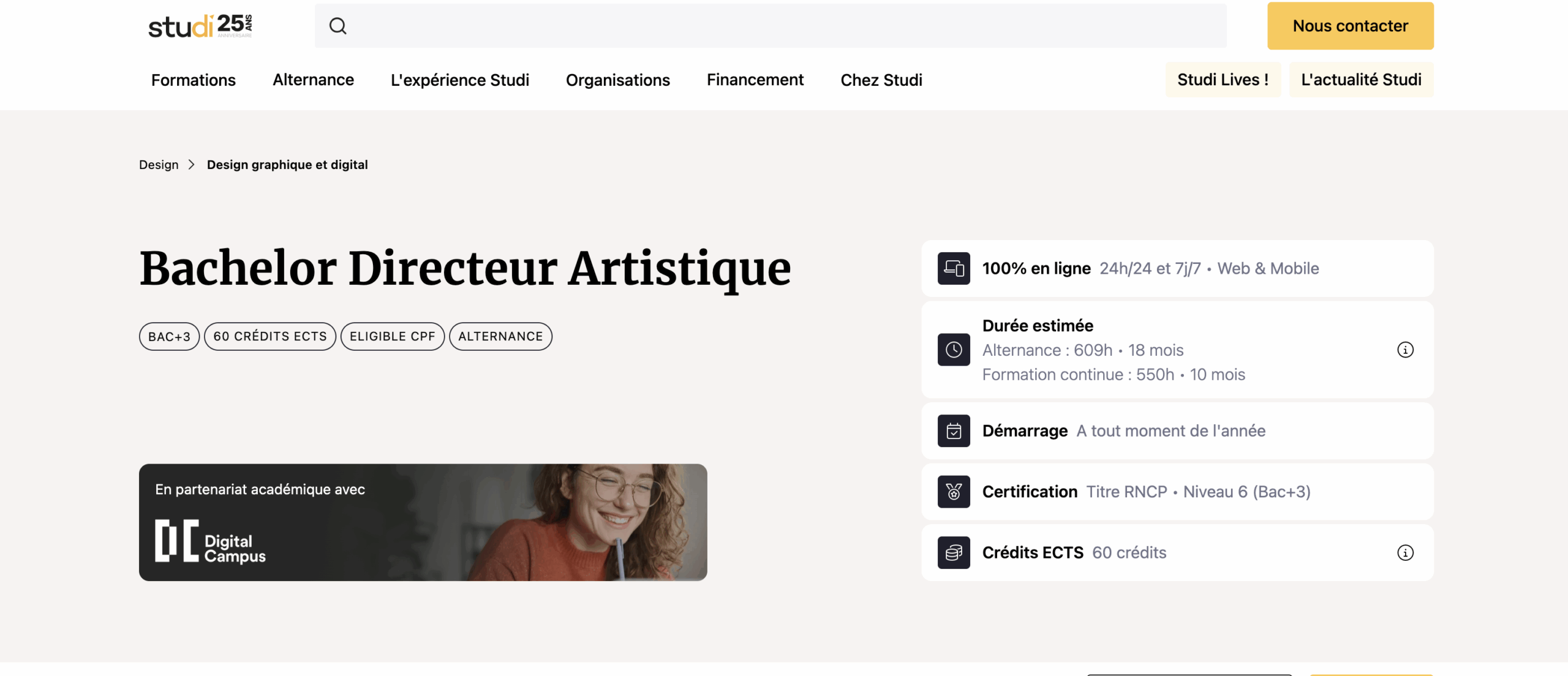Image resolution: width=1568 pixels, height=676 pixels.
Task: Click the 60 CRÉDITS ECTS tag
Action: click(x=270, y=337)
